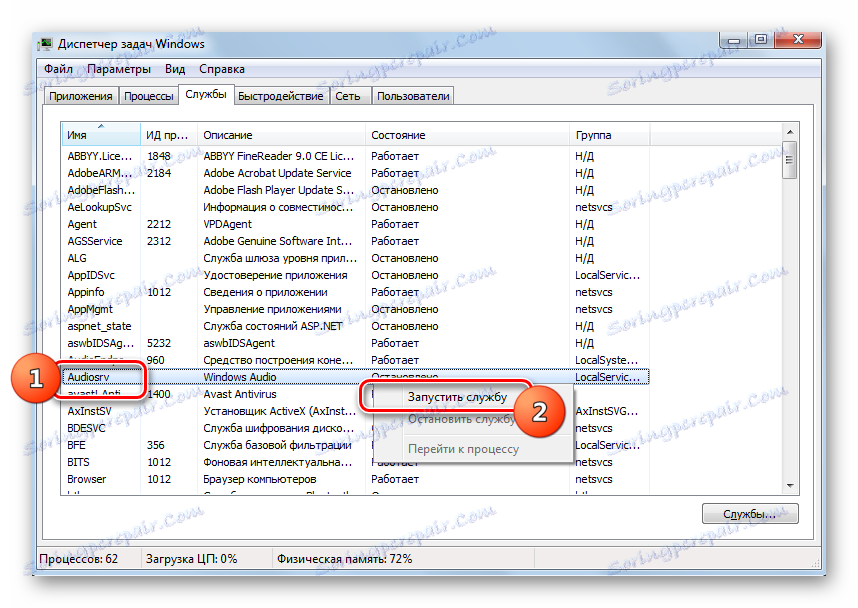Open the Пользователи tab
The image size is (858, 608).
point(413,96)
